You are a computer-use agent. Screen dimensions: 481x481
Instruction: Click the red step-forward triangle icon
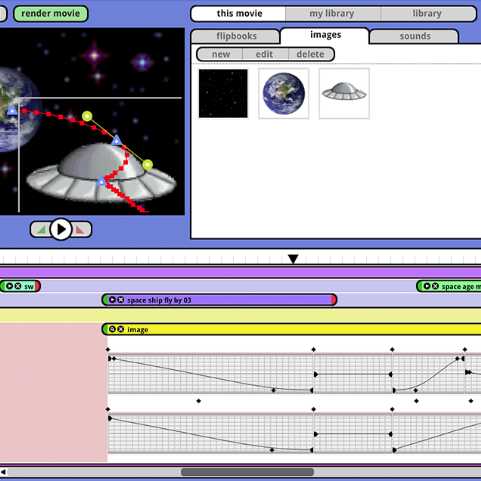pyautogui.click(x=80, y=230)
